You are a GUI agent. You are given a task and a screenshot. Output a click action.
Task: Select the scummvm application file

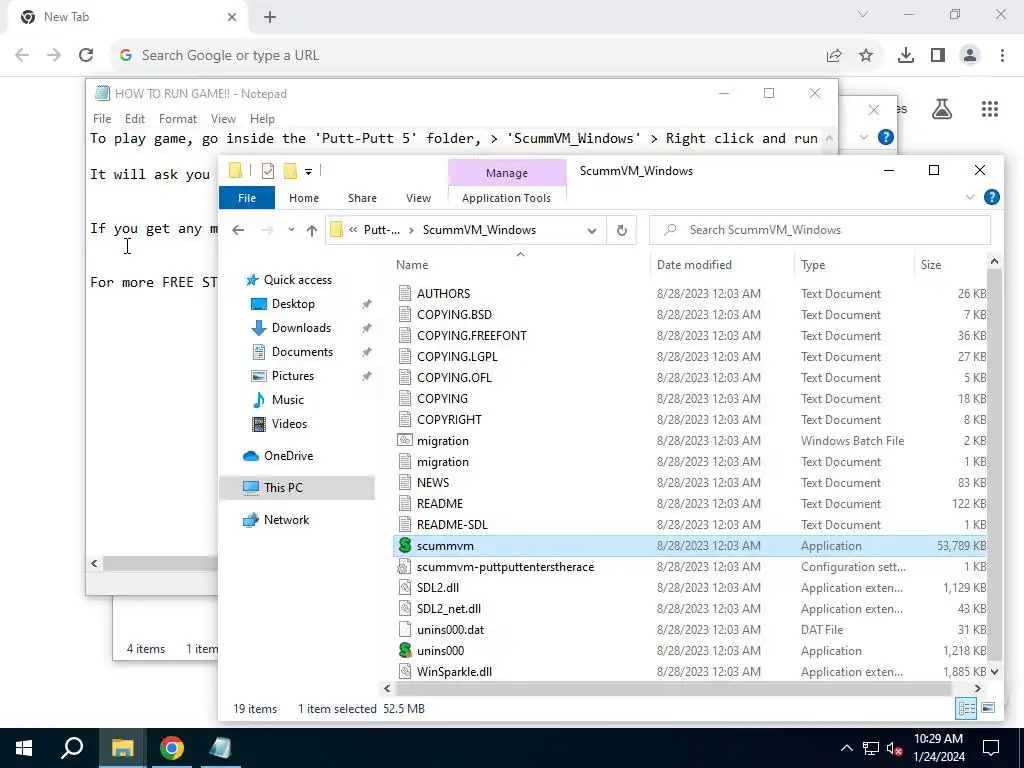690,545
